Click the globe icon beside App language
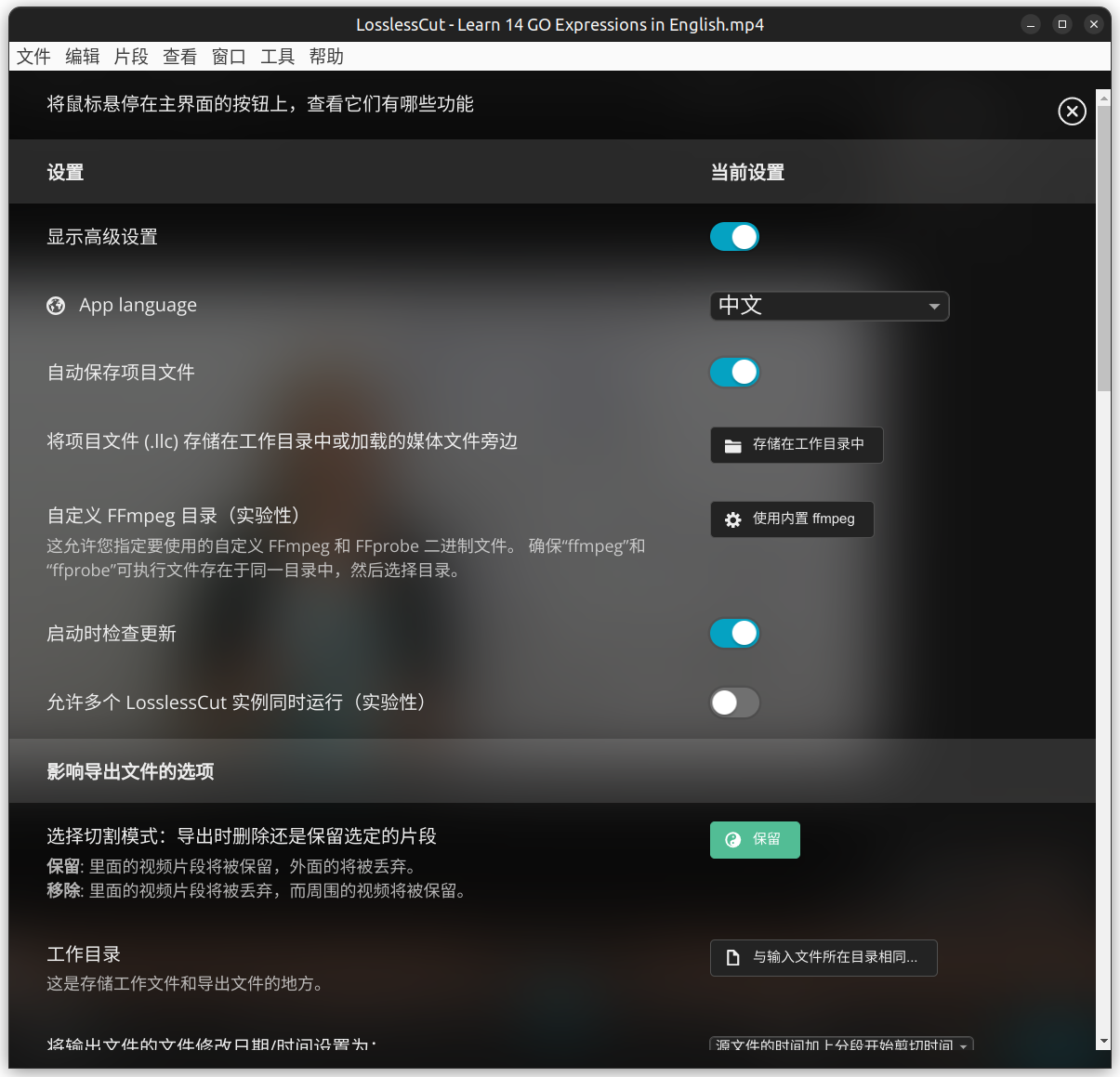This screenshot has height=1077, width=1120. pyautogui.click(x=56, y=306)
